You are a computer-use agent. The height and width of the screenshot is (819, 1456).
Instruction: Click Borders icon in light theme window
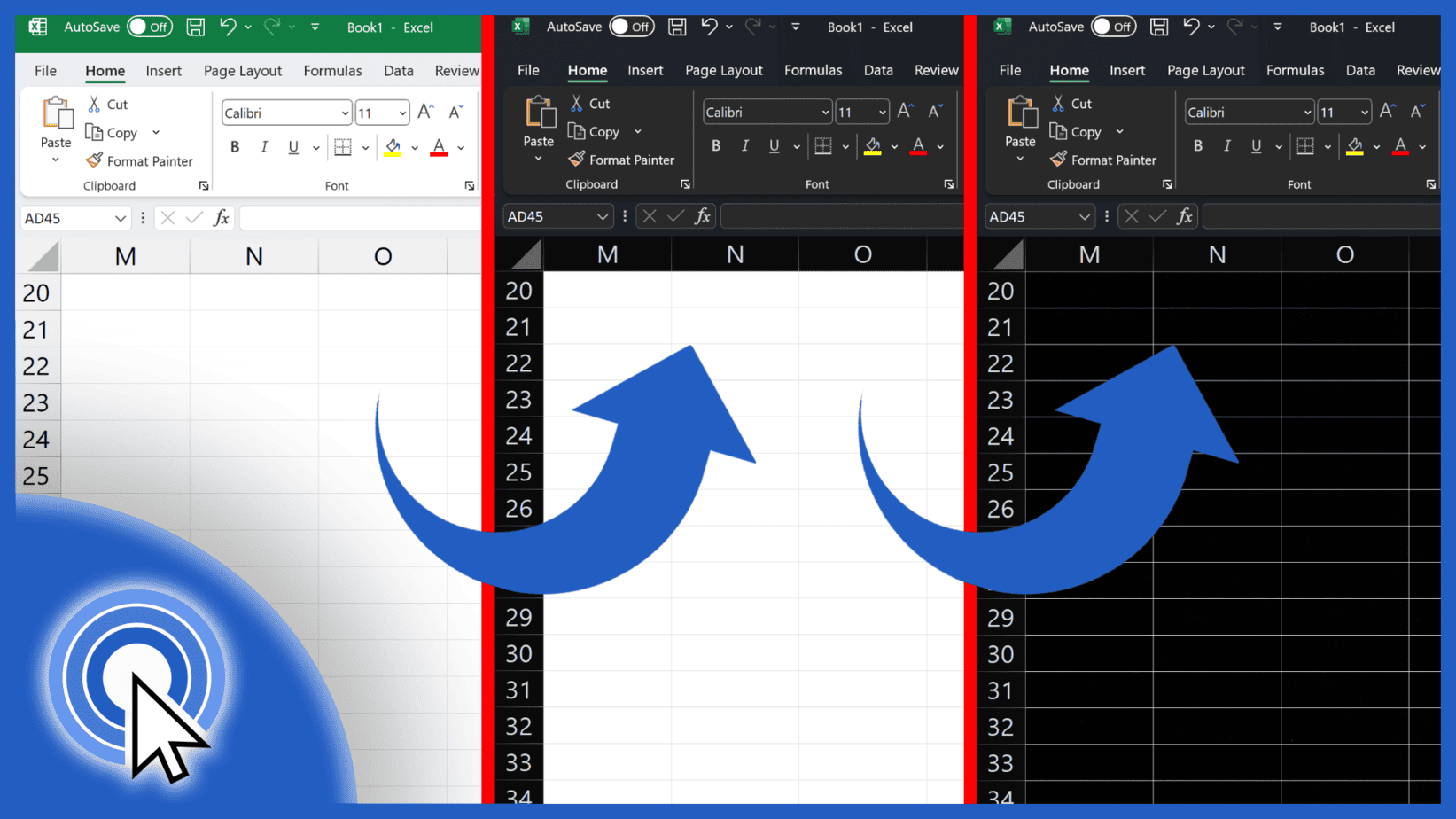343,147
